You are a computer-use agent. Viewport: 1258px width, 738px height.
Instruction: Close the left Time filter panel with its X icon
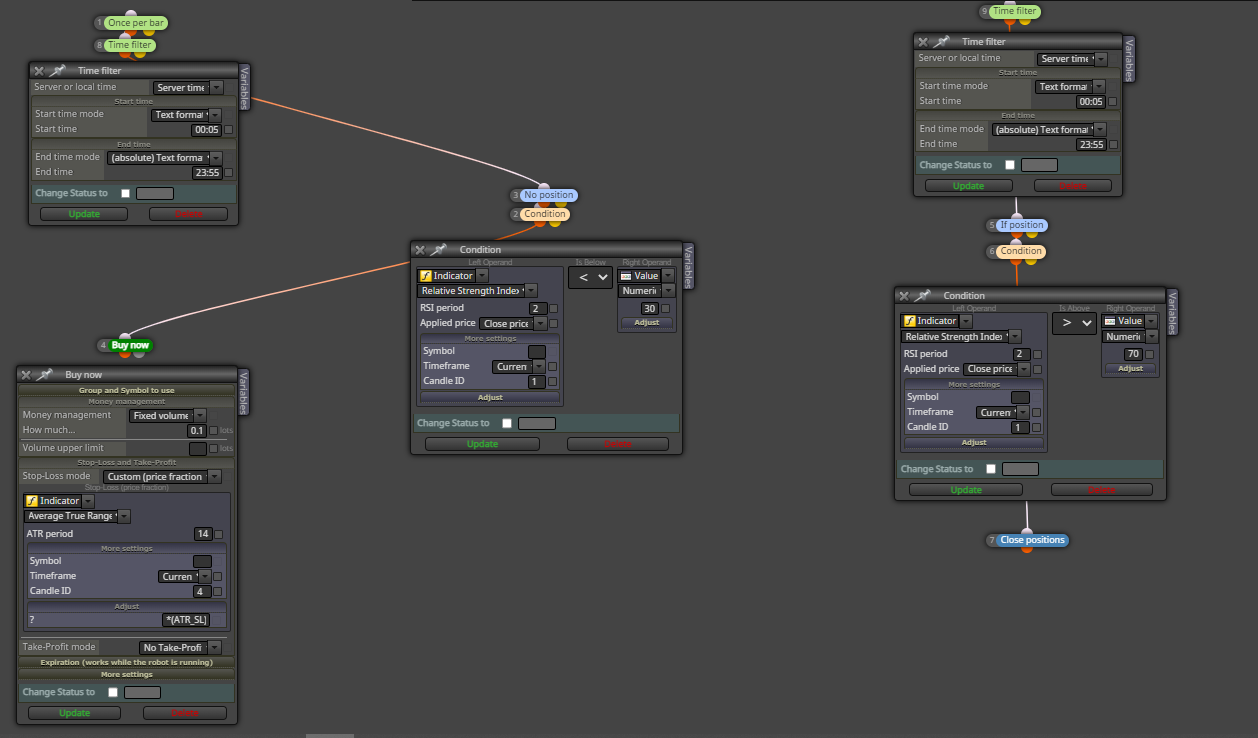point(38,71)
